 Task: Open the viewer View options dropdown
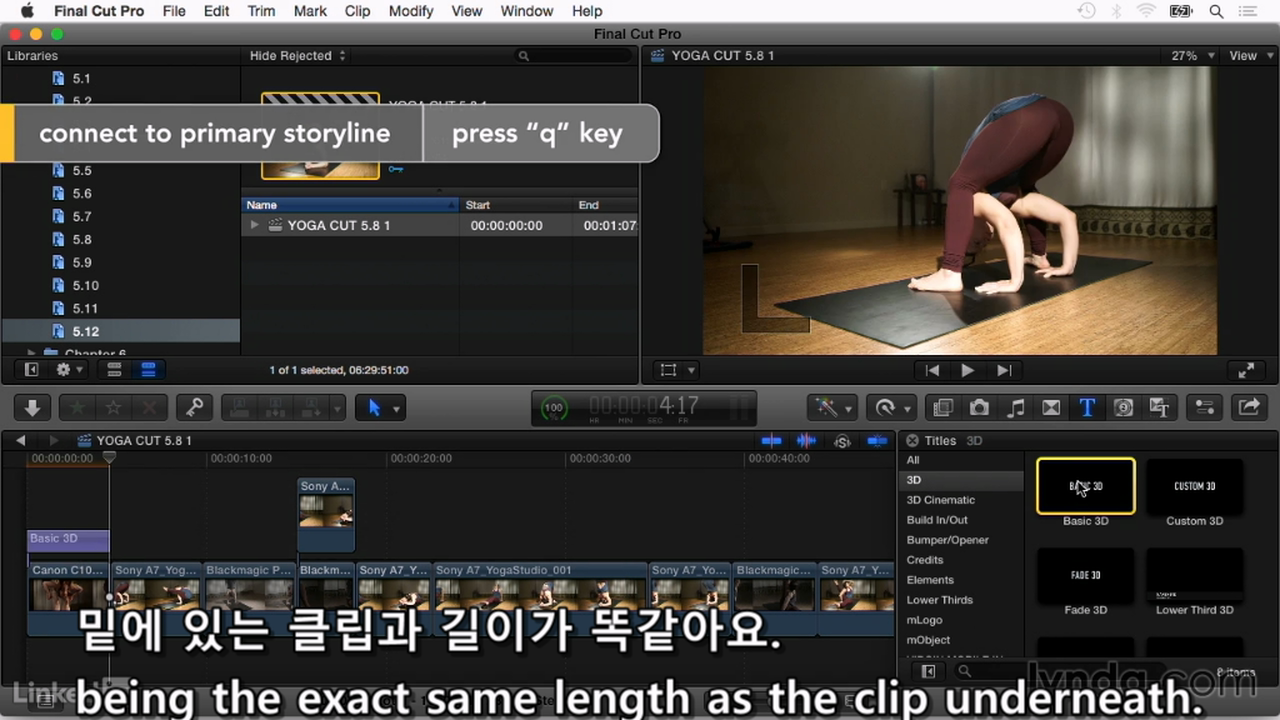(x=1249, y=56)
